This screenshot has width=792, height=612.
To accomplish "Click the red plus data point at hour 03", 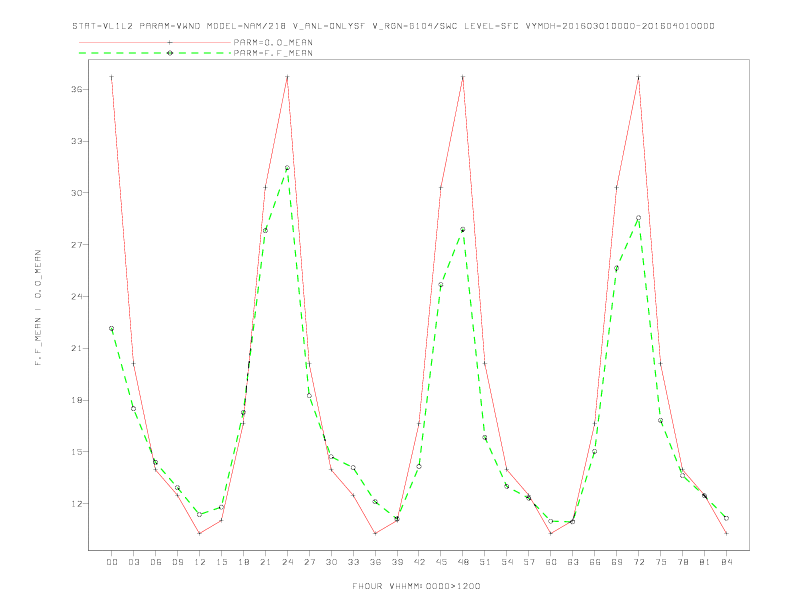I will 133,364.
